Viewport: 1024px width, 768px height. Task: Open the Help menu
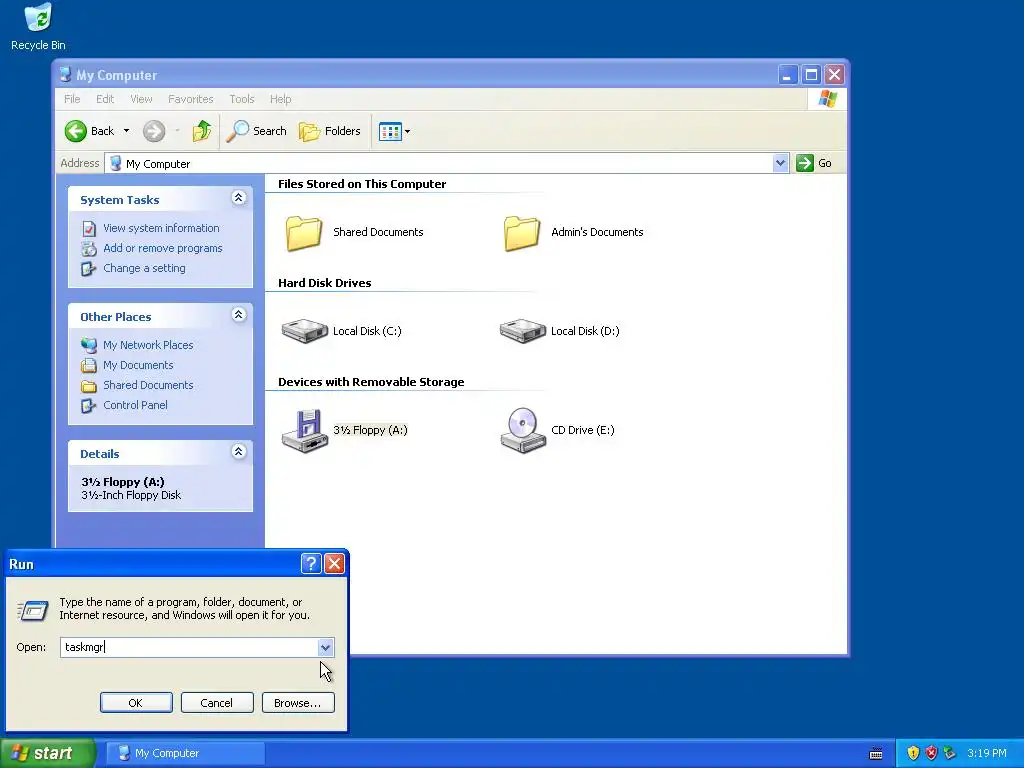coord(281,99)
